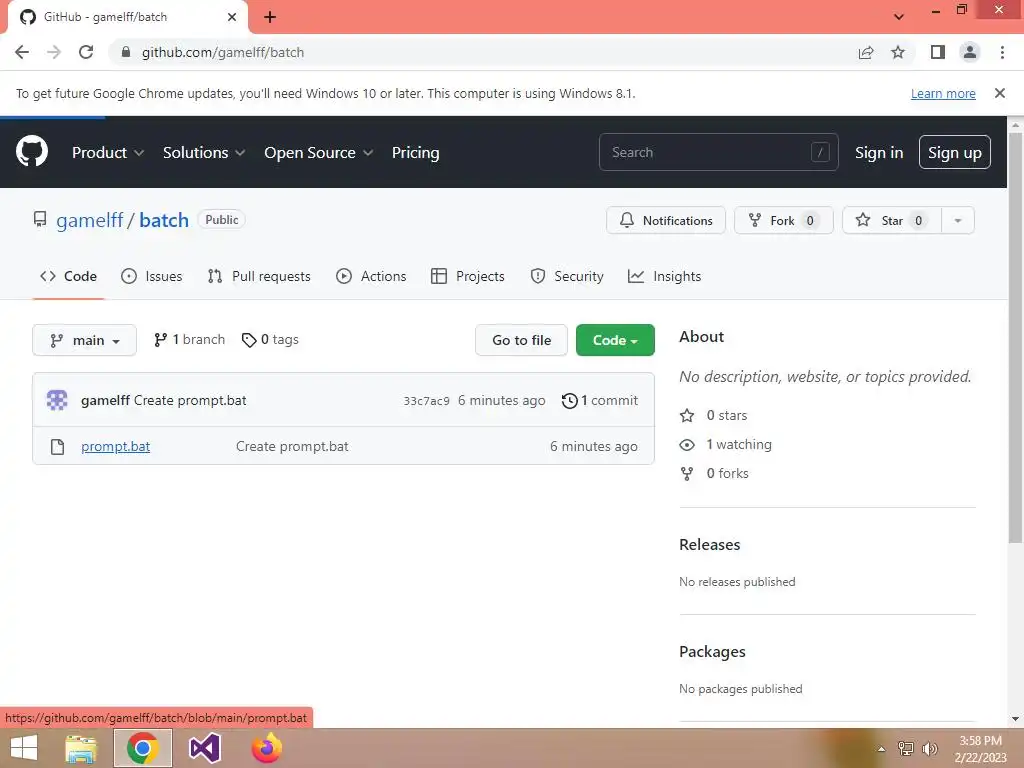Expand the Solutions menu dropdown

click(204, 152)
